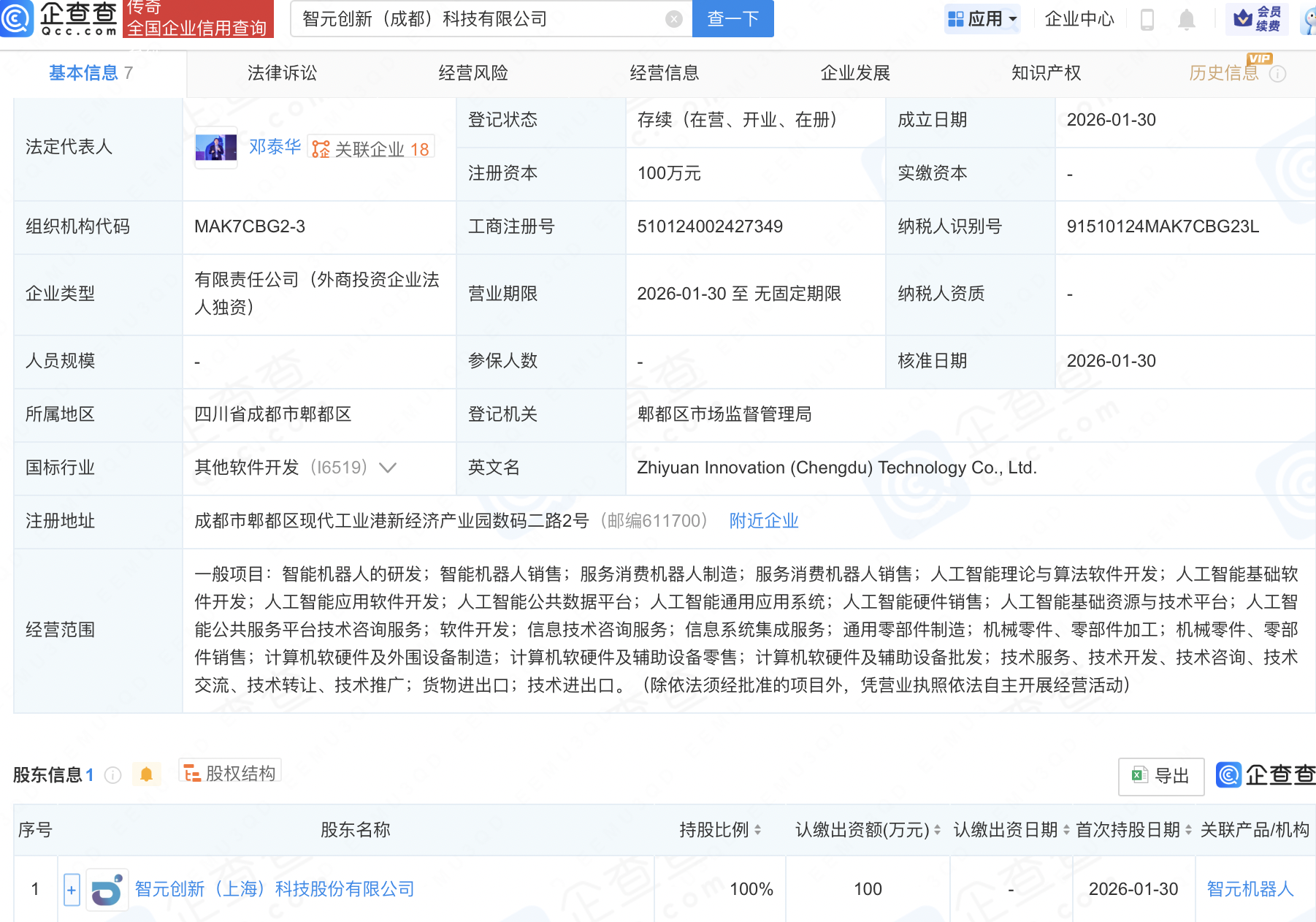The height and width of the screenshot is (922, 1316).
Task: Click the shareholder alert bell icon
Action: point(146,774)
